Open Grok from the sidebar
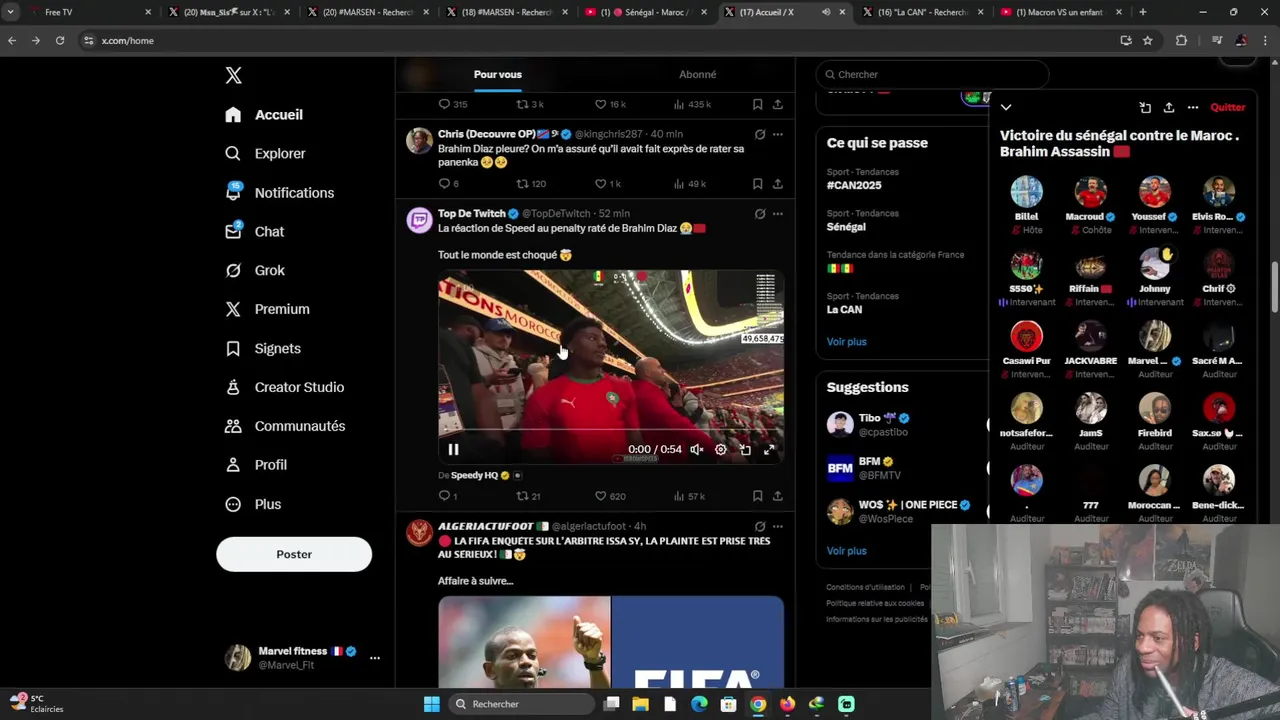This screenshot has width=1280, height=720. (x=255, y=270)
